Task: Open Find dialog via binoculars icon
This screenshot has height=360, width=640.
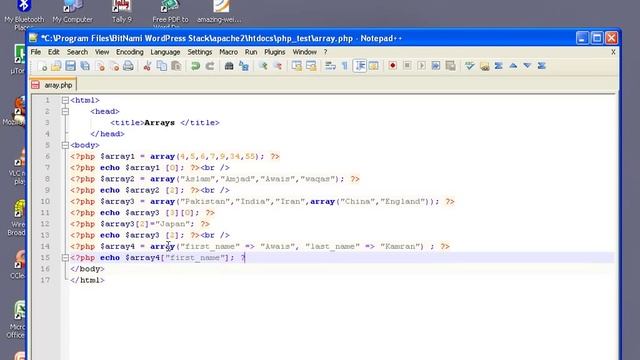Action: tap(229, 66)
